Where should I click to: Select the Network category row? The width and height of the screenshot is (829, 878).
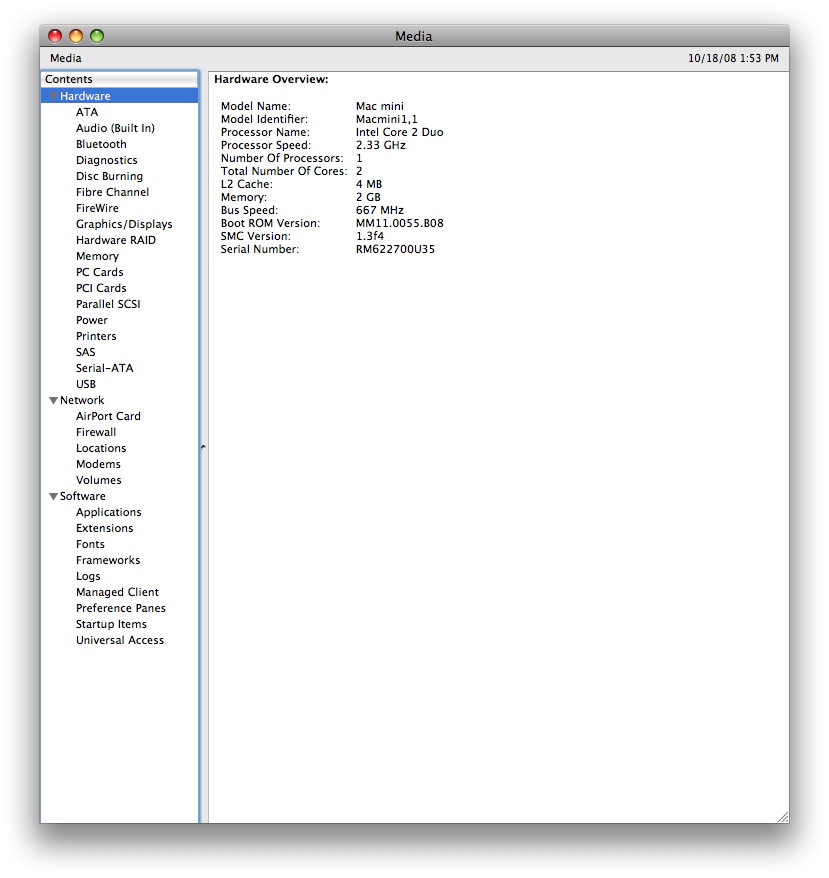click(119, 400)
